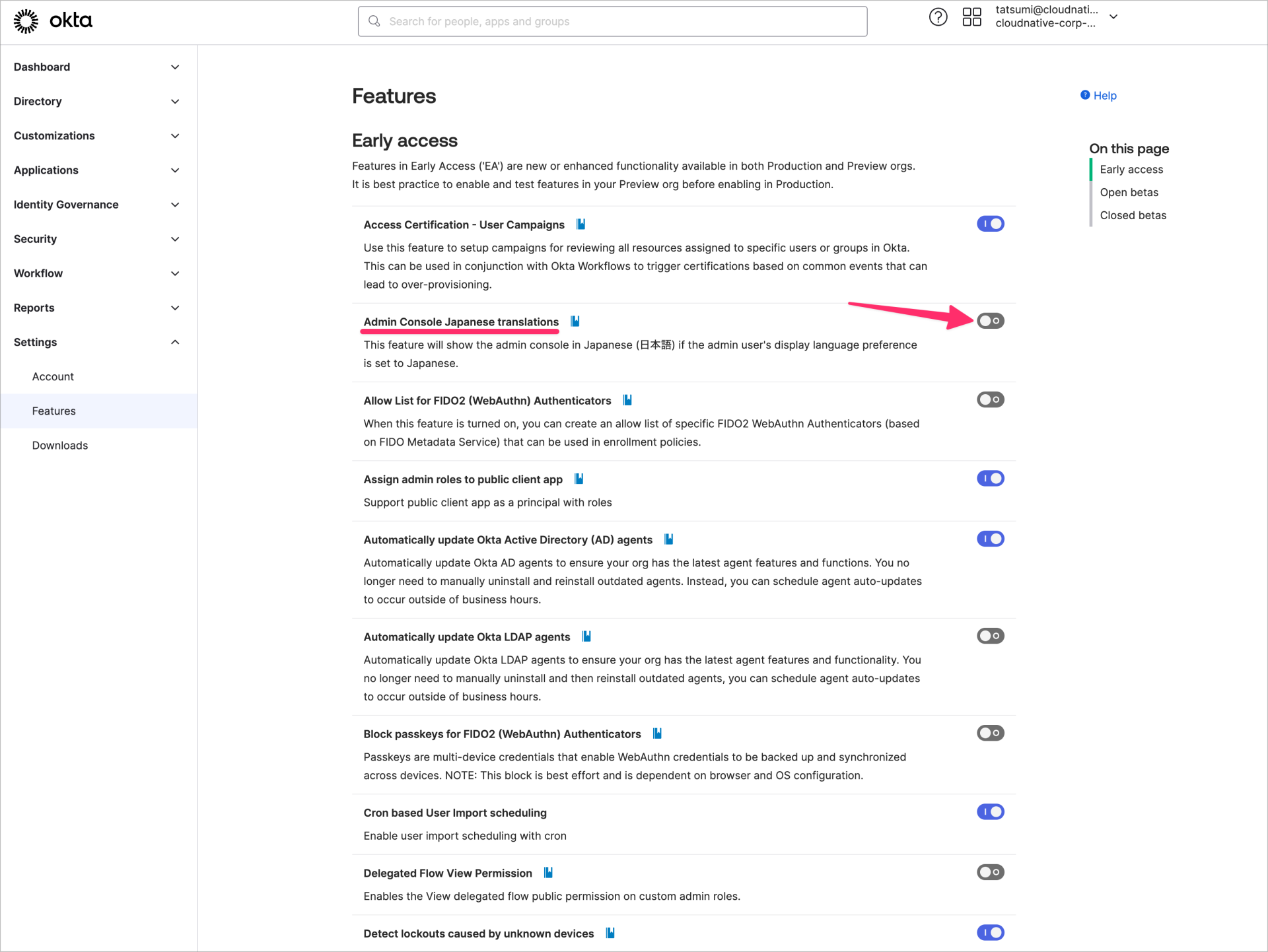
Task: Click documentation icon beside Admin Console Japanese translations
Action: [574, 321]
